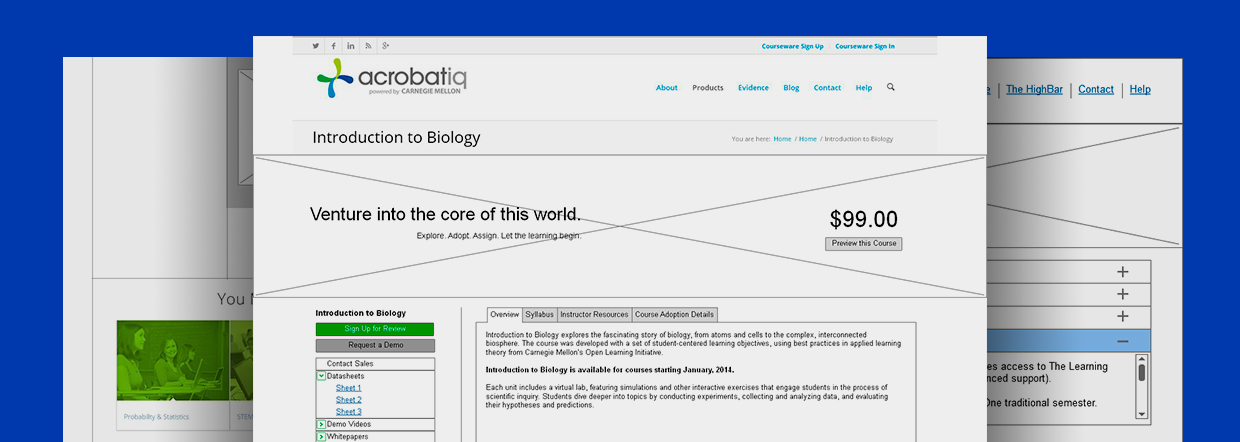Click the Preview this Course button
Screen dimensions: 1240x442
tap(864, 244)
